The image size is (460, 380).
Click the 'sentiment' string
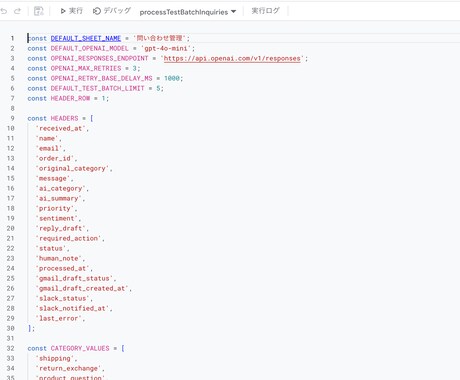(57, 218)
